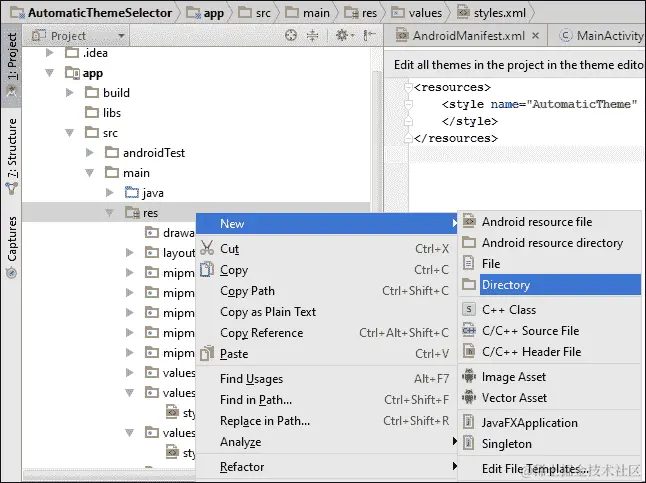Fold the resources tag in editor gutter
This screenshot has width=646, height=483.
tap(408, 87)
